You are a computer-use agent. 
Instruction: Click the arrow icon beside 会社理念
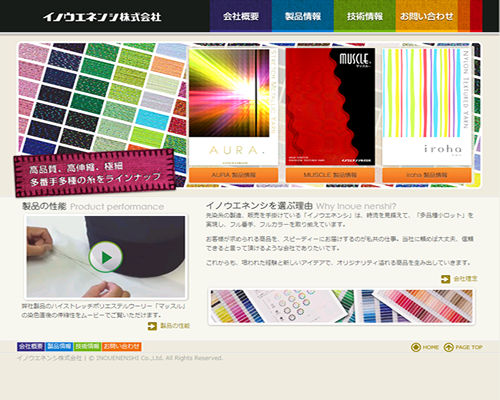coord(446,279)
